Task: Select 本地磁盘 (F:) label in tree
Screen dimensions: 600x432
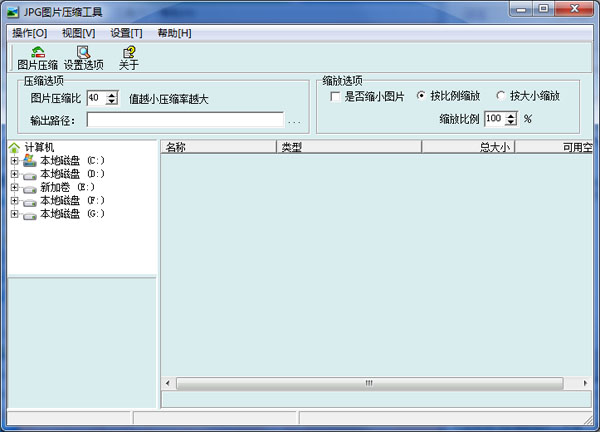Action: click(x=72, y=201)
